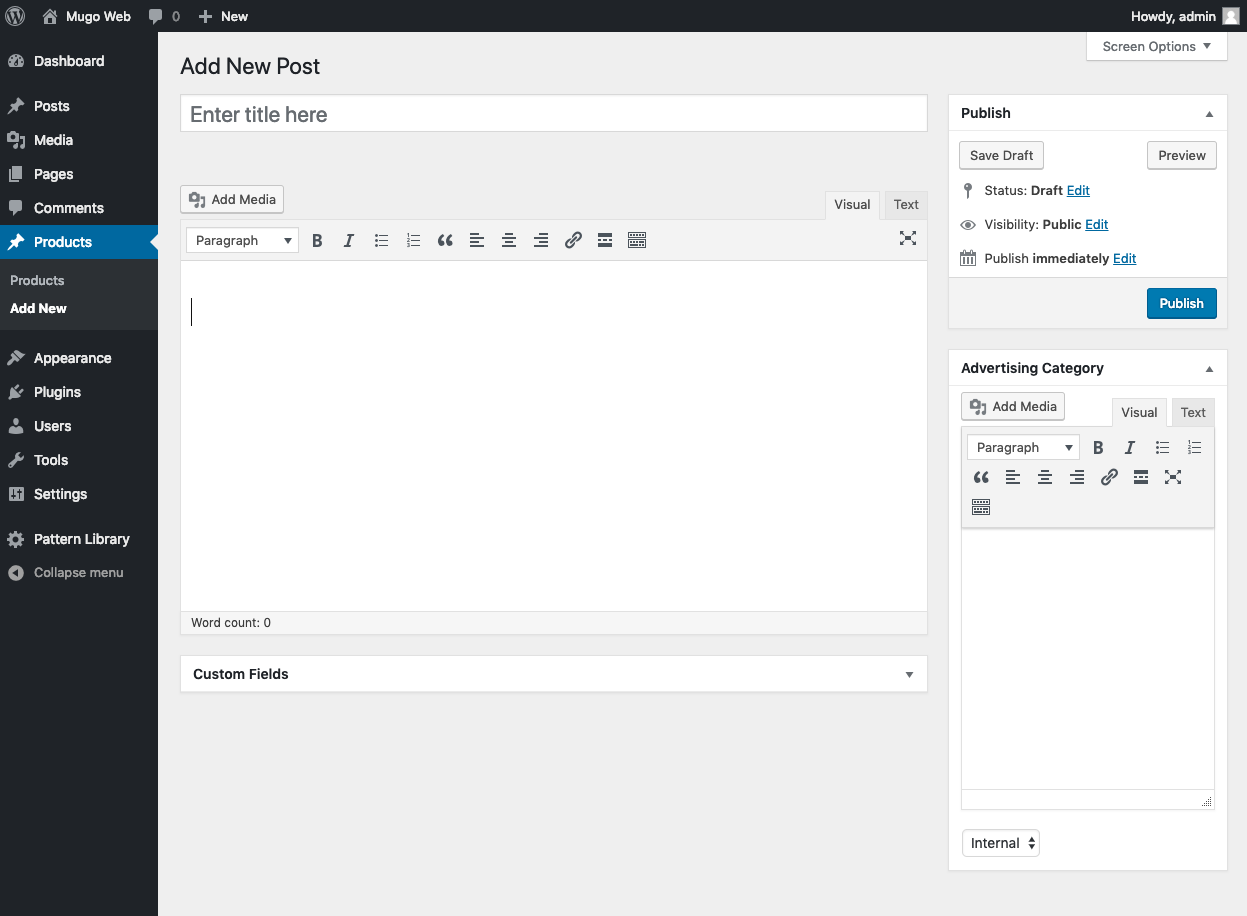Click Save Draft button
1247x916 pixels.
point(1001,155)
